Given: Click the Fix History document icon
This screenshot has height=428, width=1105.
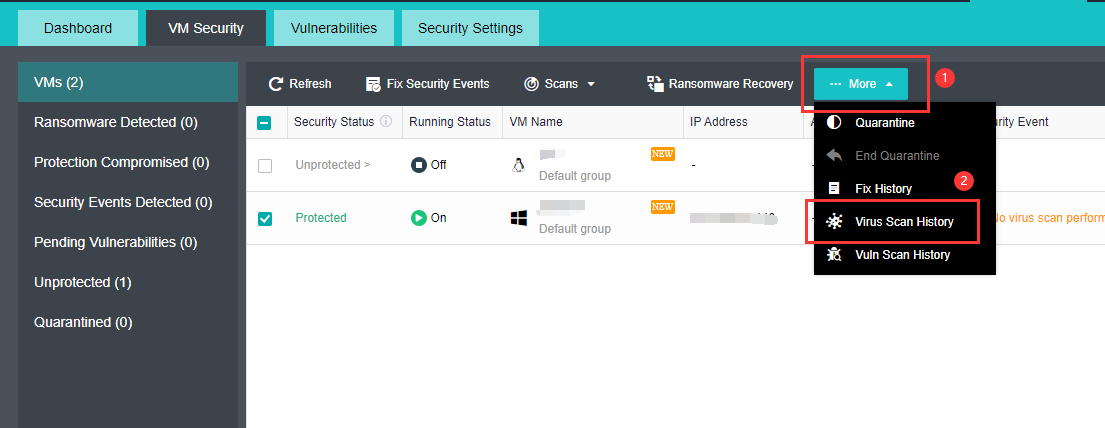Looking at the screenshot, I should (x=834, y=188).
